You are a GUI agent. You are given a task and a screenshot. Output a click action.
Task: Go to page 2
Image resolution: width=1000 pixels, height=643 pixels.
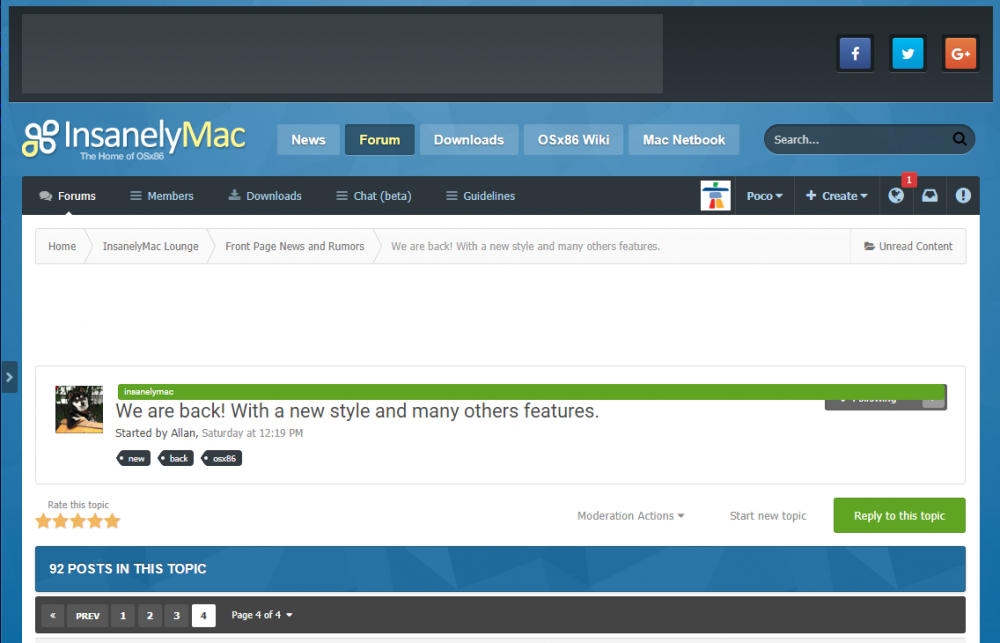(x=150, y=616)
